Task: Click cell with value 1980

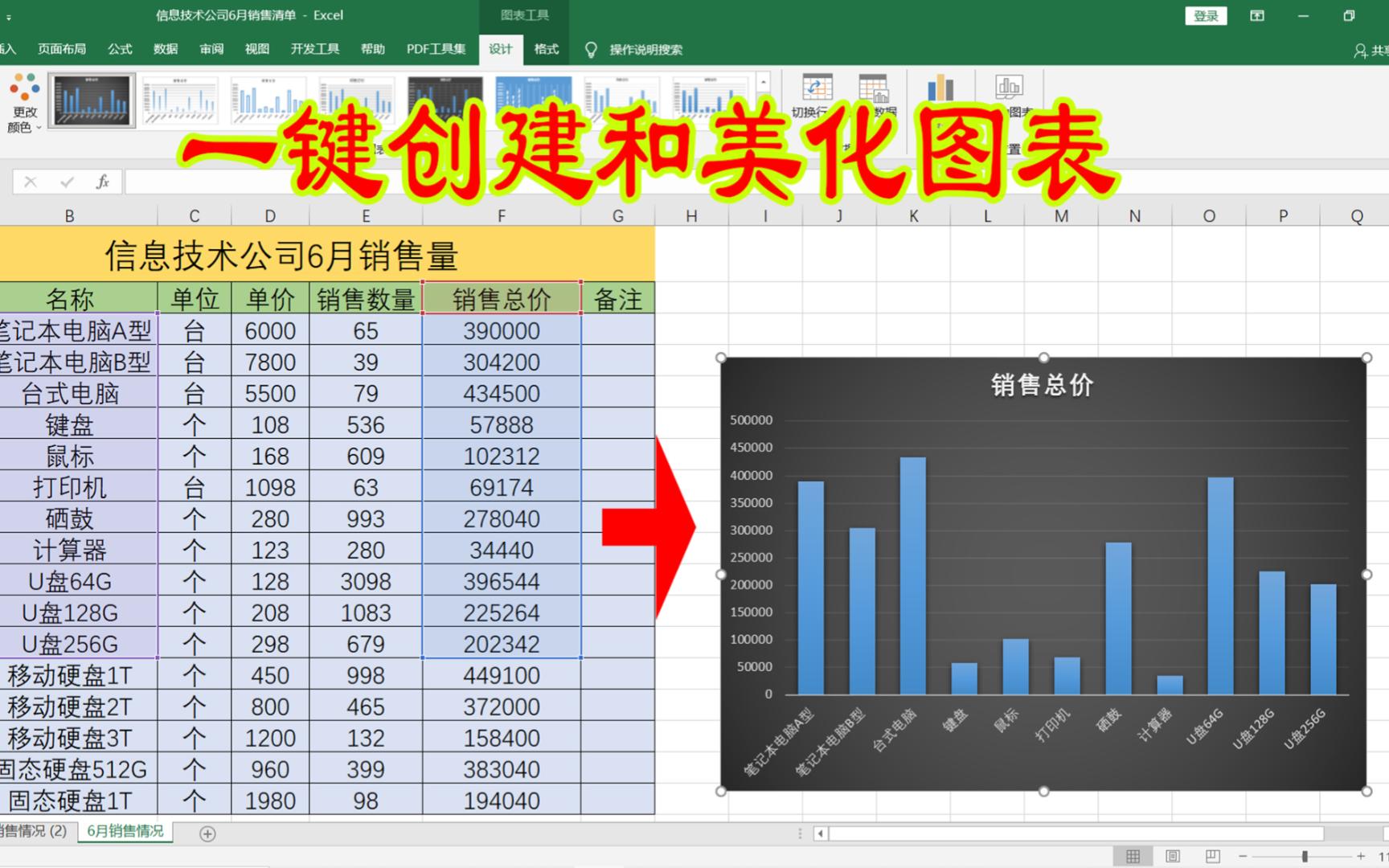Action: point(270,800)
